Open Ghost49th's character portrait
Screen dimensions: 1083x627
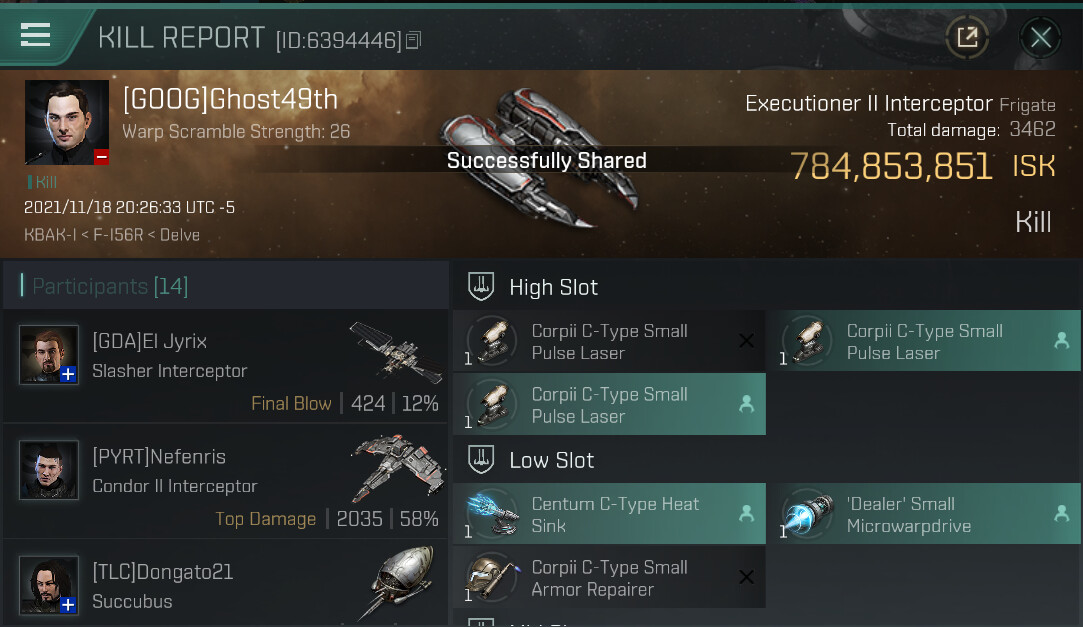(67, 122)
